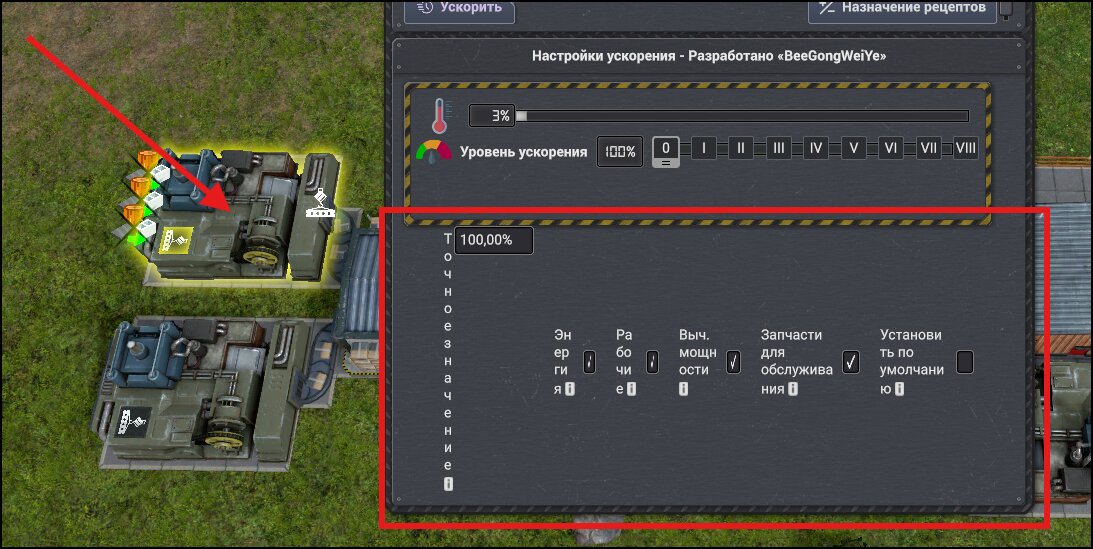Screen dimensions: 1093x549
Task: Click recipe icon on the lower machine
Action: 133,421
